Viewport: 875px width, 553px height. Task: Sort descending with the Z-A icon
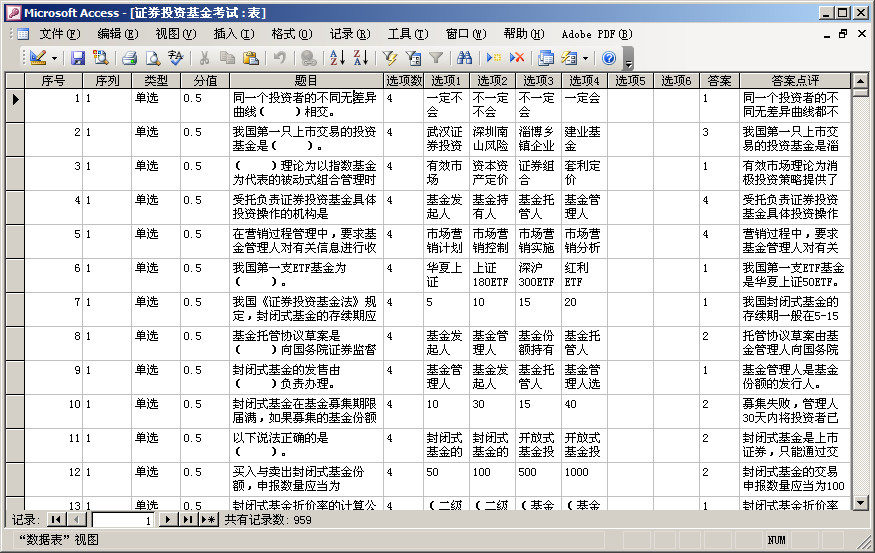[x=361, y=57]
